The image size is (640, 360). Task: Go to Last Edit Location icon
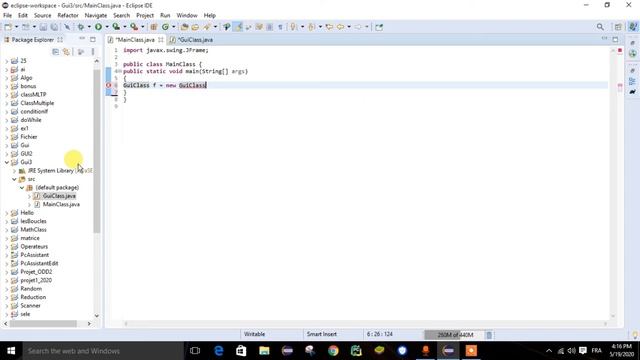pyautogui.click(x=329, y=27)
